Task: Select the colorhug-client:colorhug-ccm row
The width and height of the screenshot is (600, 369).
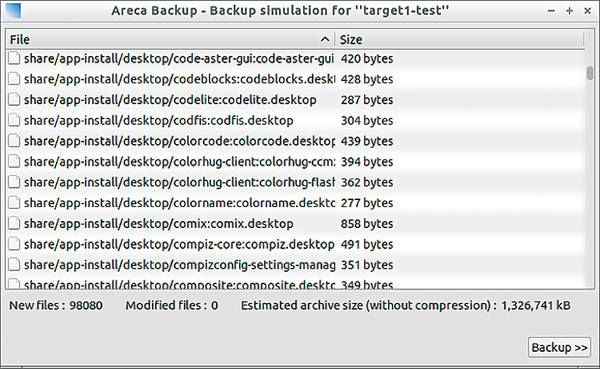Action: (x=295, y=162)
